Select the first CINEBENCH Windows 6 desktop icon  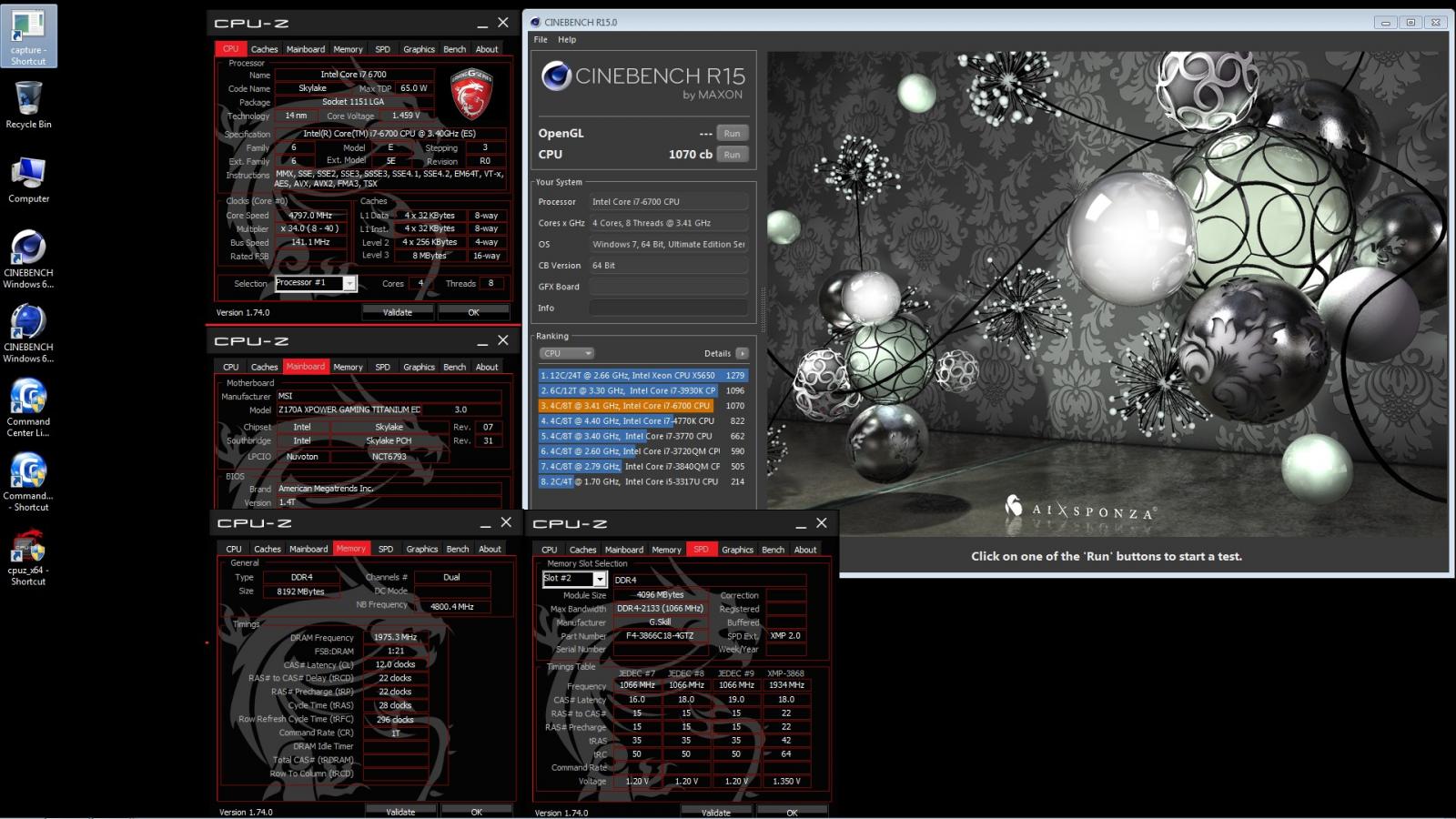[x=28, y=258]
